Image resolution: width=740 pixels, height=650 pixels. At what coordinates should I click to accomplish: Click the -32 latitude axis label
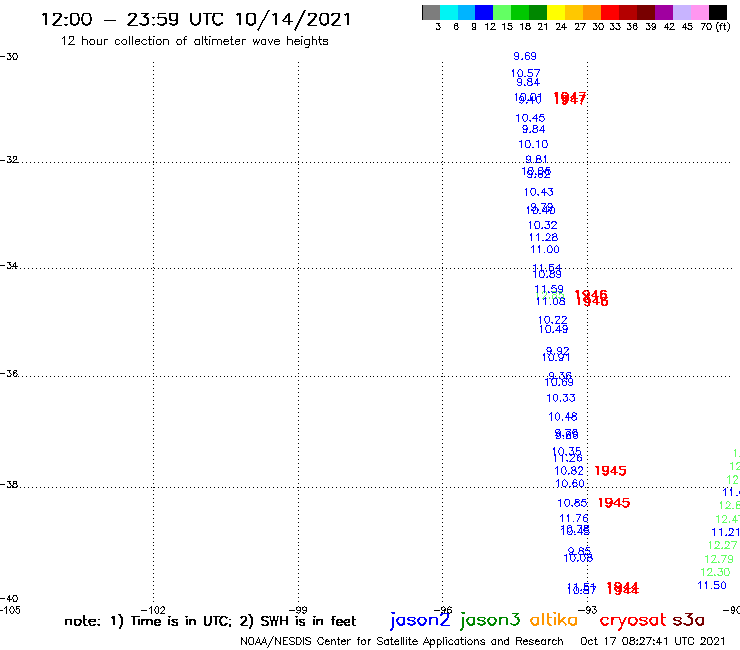click(9, 160)
